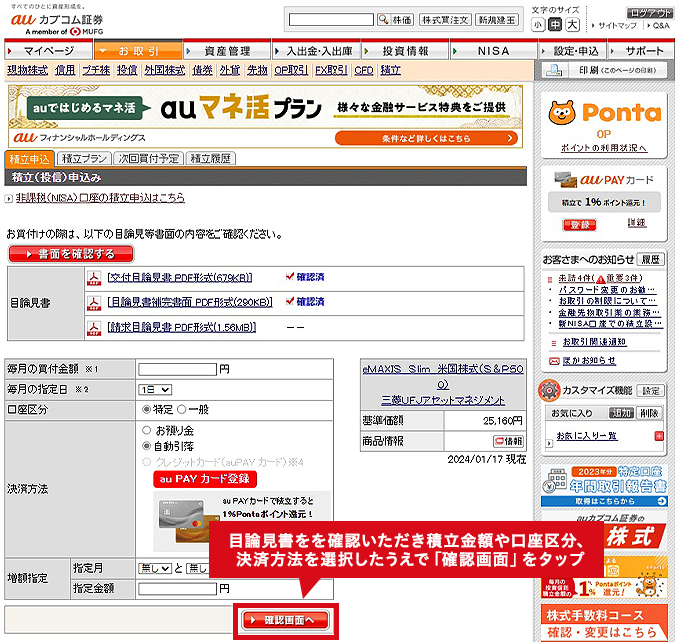Screen dimensions: 680x642
Task: Open the マイページ menu
Action: (49, 51)
